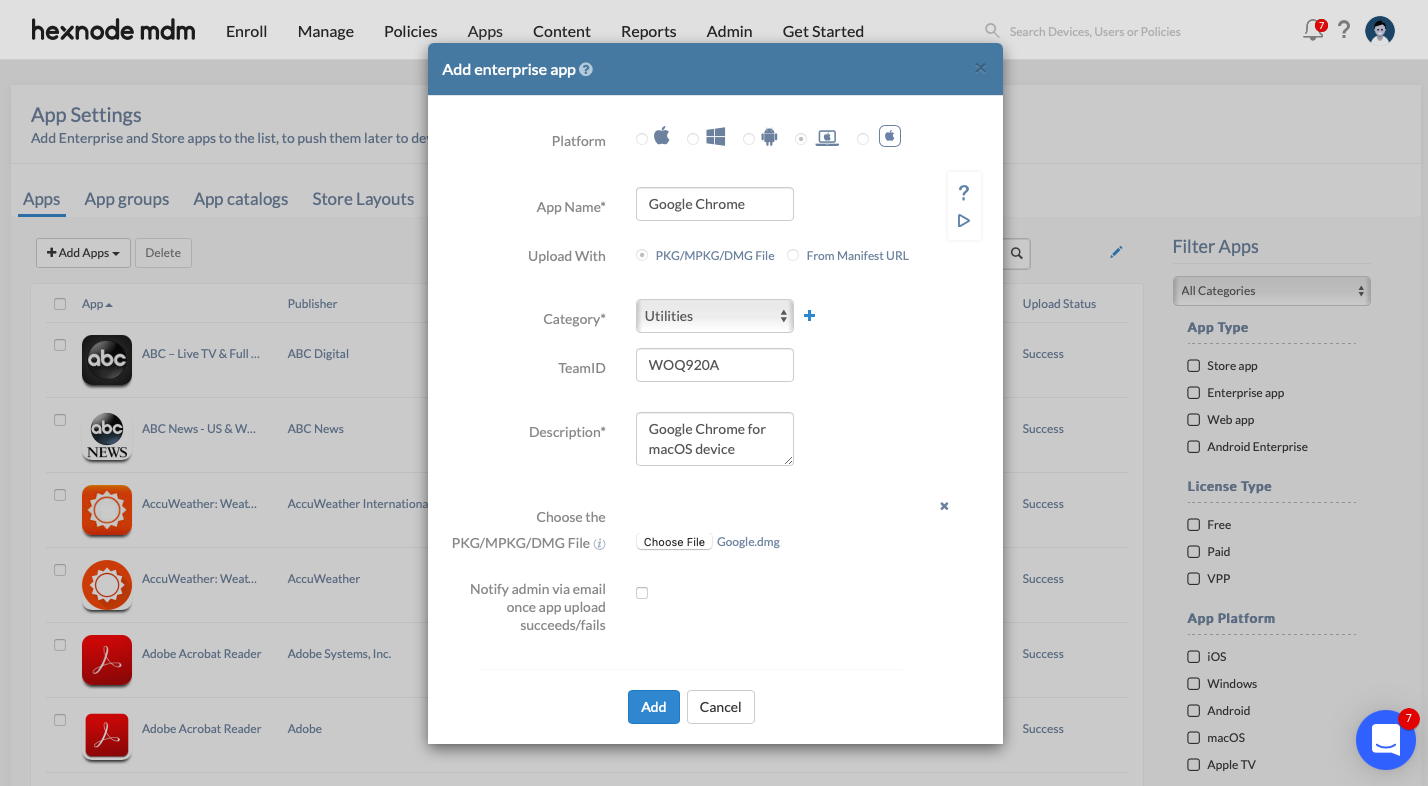Click the play video icon in dialog
Viewport: 1428px width, 786px height.
coord(964,221)
